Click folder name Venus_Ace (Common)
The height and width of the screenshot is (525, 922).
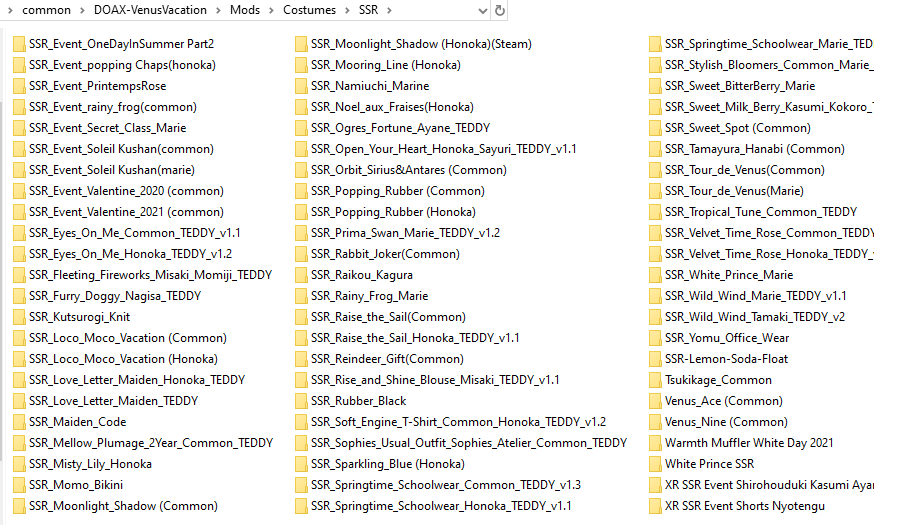pyautogui.click(x=724, y=401)
